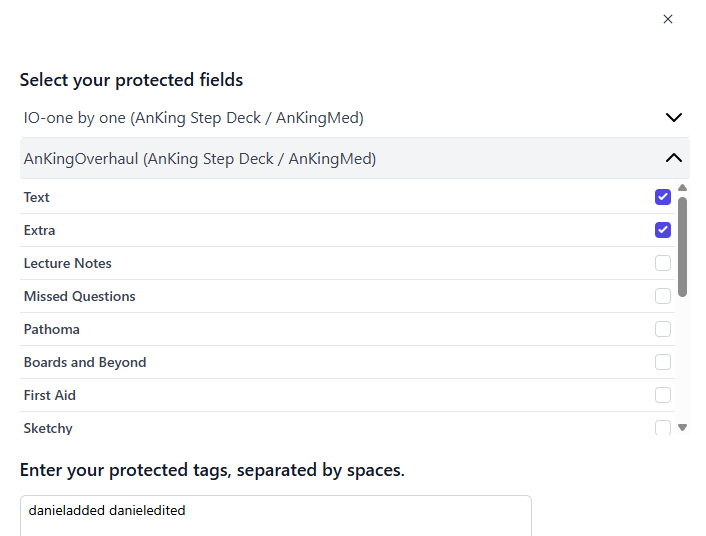Image resolution: width=706 pixels, height=536 pixels.
Task: Tick the Pathoma field checkbox
Action: (x=662, y=329)
